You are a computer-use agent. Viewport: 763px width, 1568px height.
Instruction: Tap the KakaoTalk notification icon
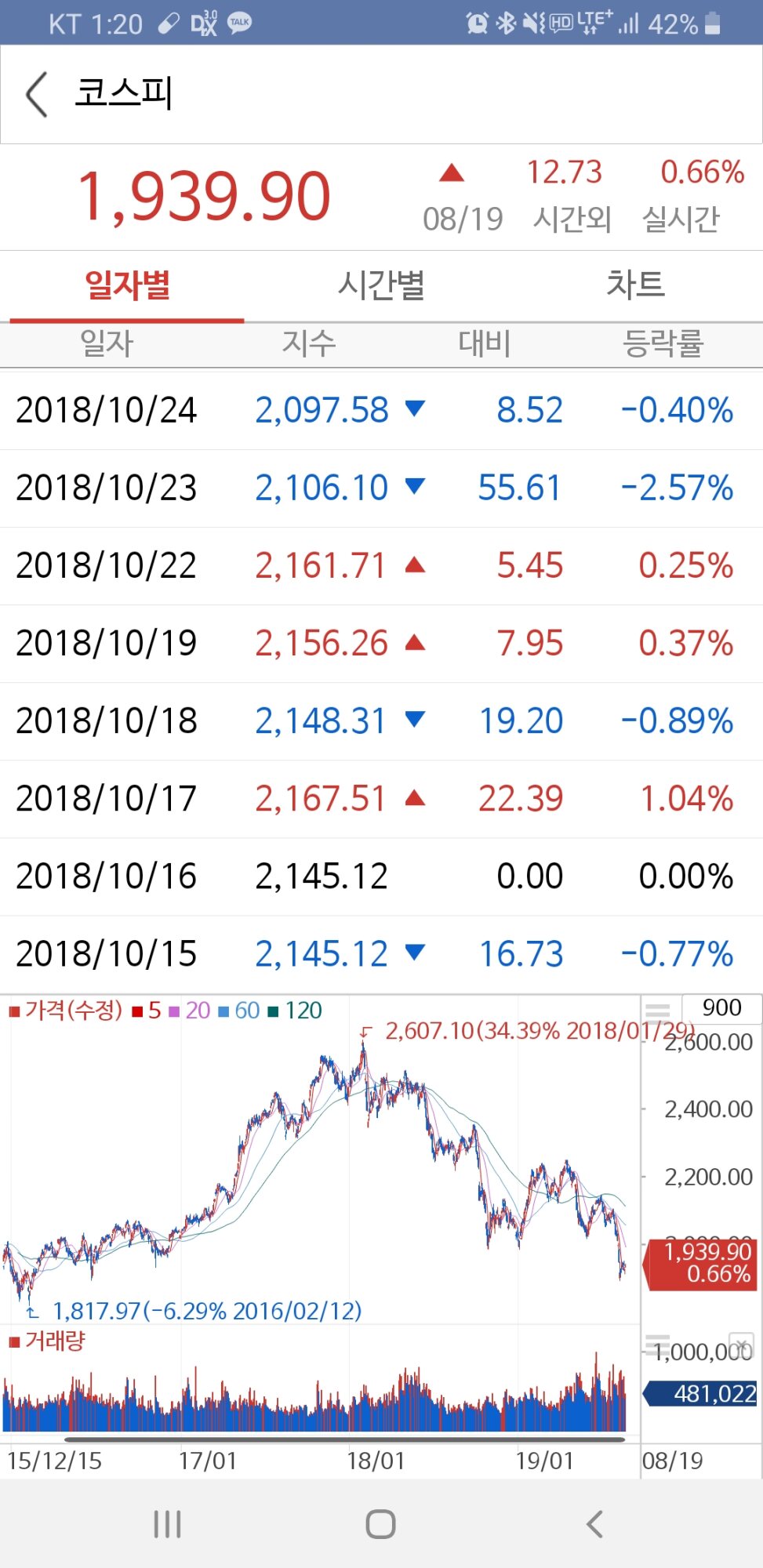(239, 23)
